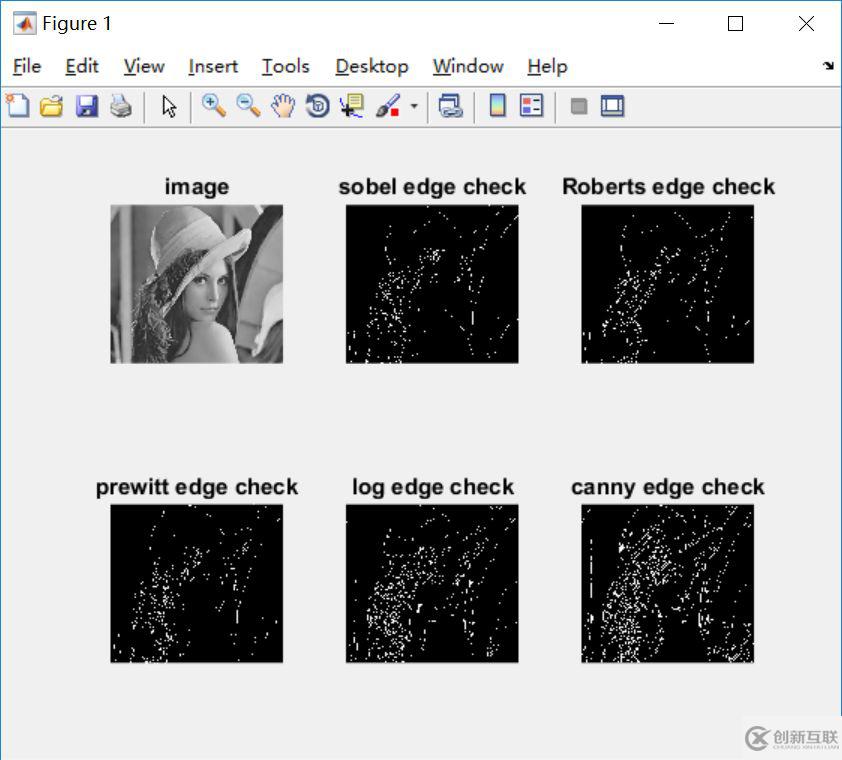Enable the Pan hand tool
Image resolution: width=842 pixels, height=760 pixels.
(283, 105)
